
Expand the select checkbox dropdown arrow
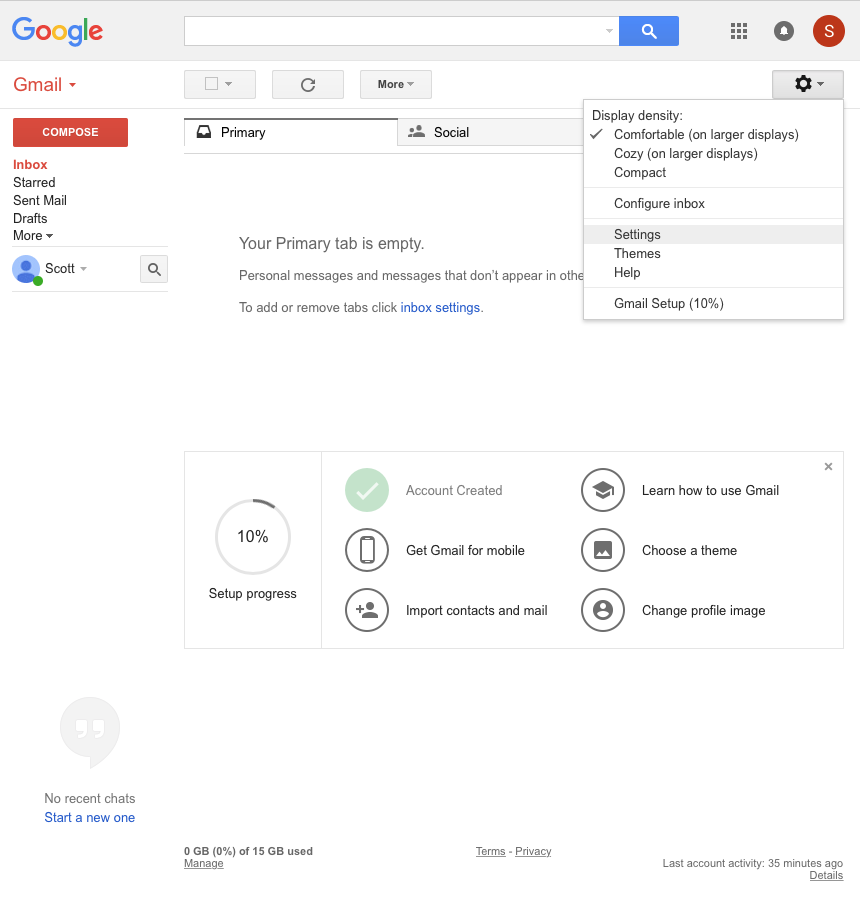tap(229, 84)
